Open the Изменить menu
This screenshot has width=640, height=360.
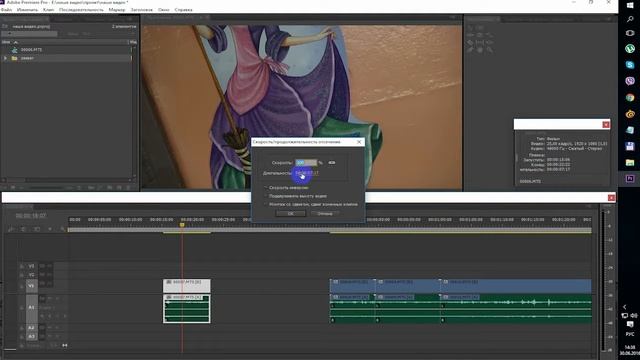(27, 9)
